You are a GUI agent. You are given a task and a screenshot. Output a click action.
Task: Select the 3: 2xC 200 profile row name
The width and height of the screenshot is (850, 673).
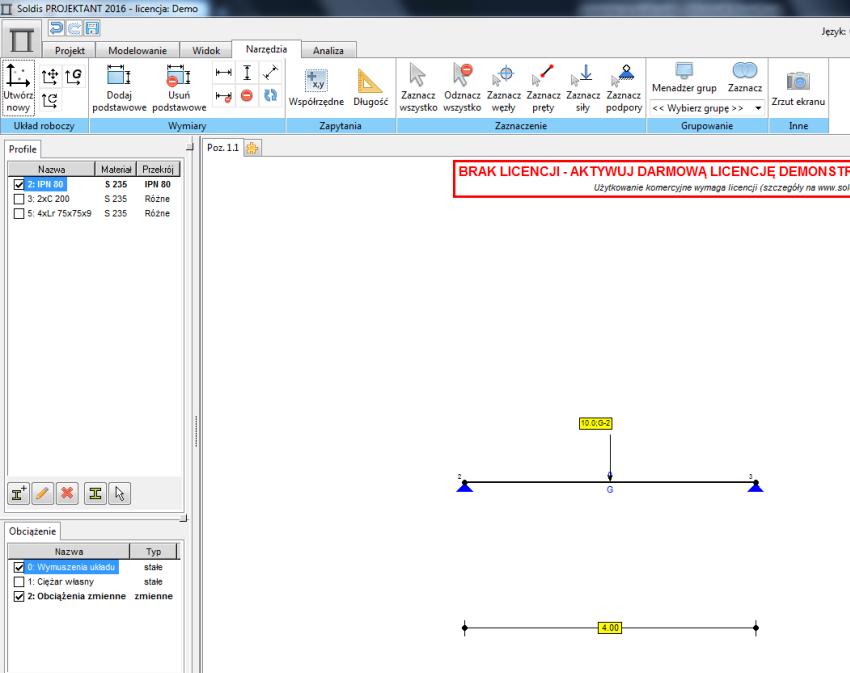pyautogui.click(x=48, y=199)
